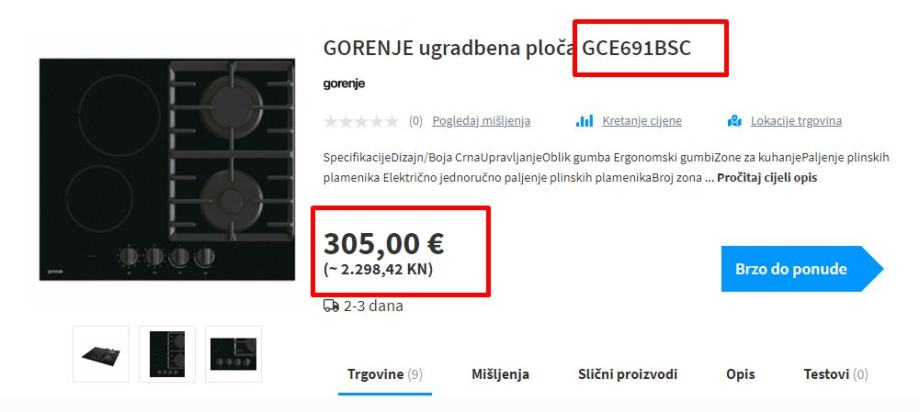Open the Pogledaj mišljenja link
Viewport: 920px width, 412px height.
[481, 121]
